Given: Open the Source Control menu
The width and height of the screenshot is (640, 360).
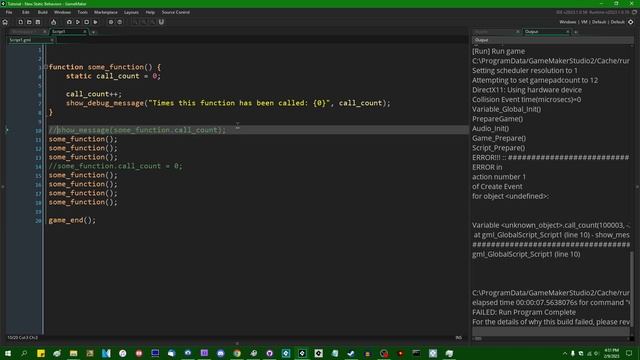Looking at the screenshot, I should click(176, 12).
